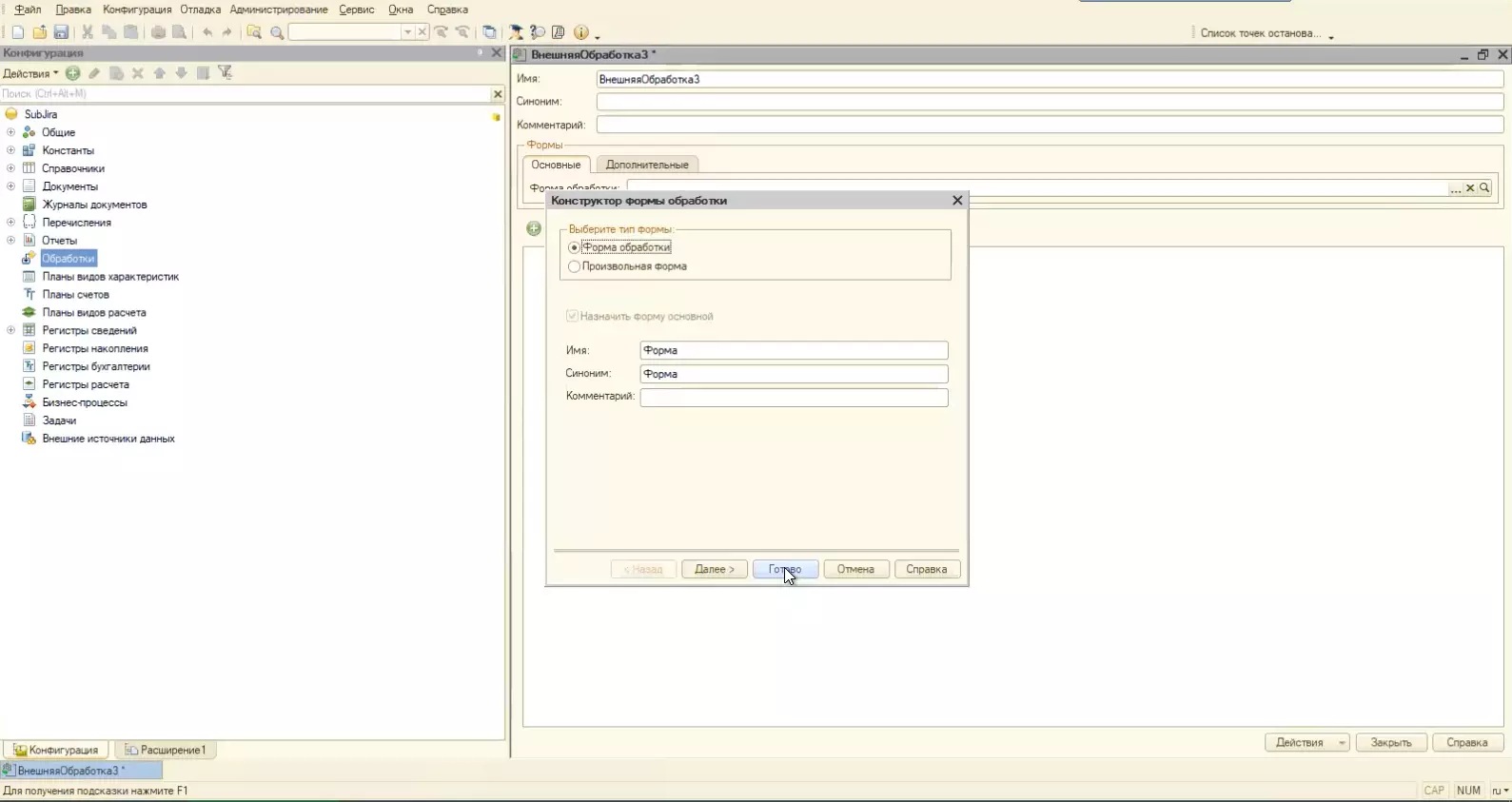Click the Готово button in the wizard

point(785,569)
